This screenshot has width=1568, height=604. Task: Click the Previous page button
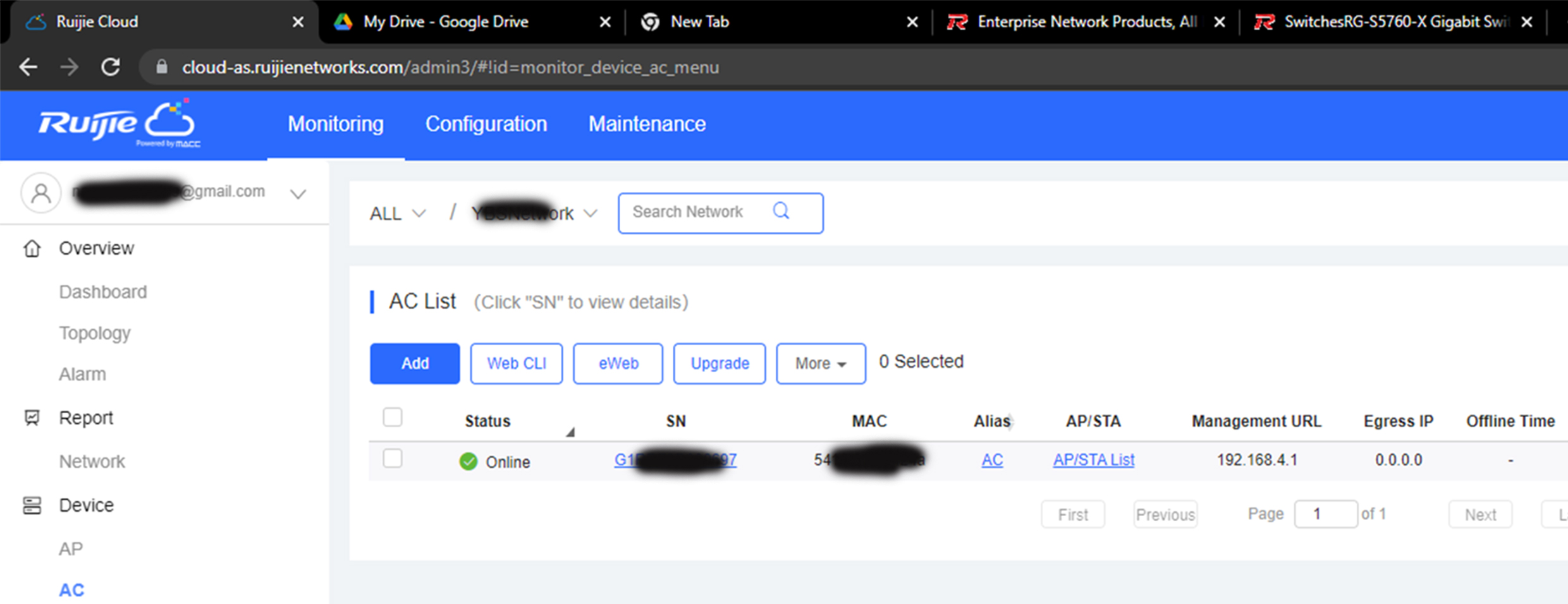click(1165, 514)
